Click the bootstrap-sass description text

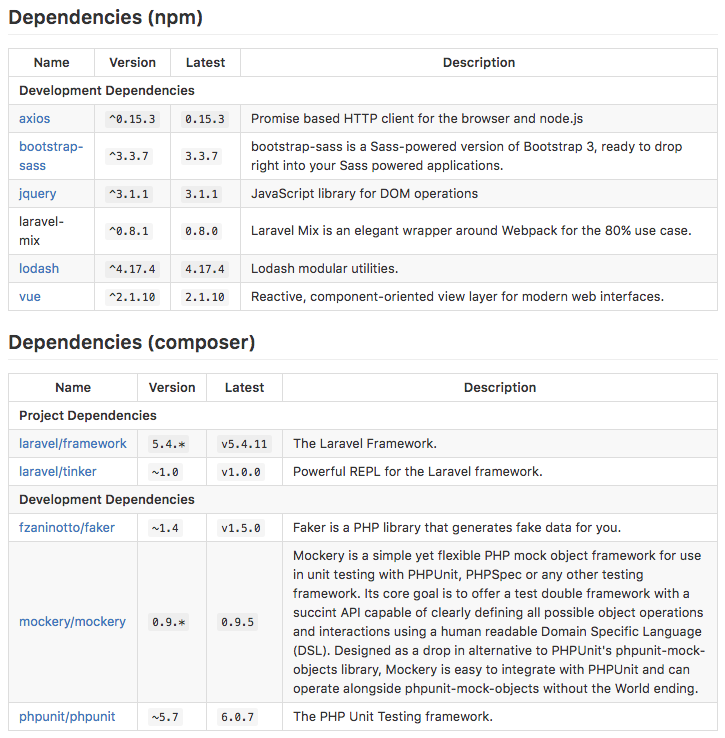click(467, 156)
